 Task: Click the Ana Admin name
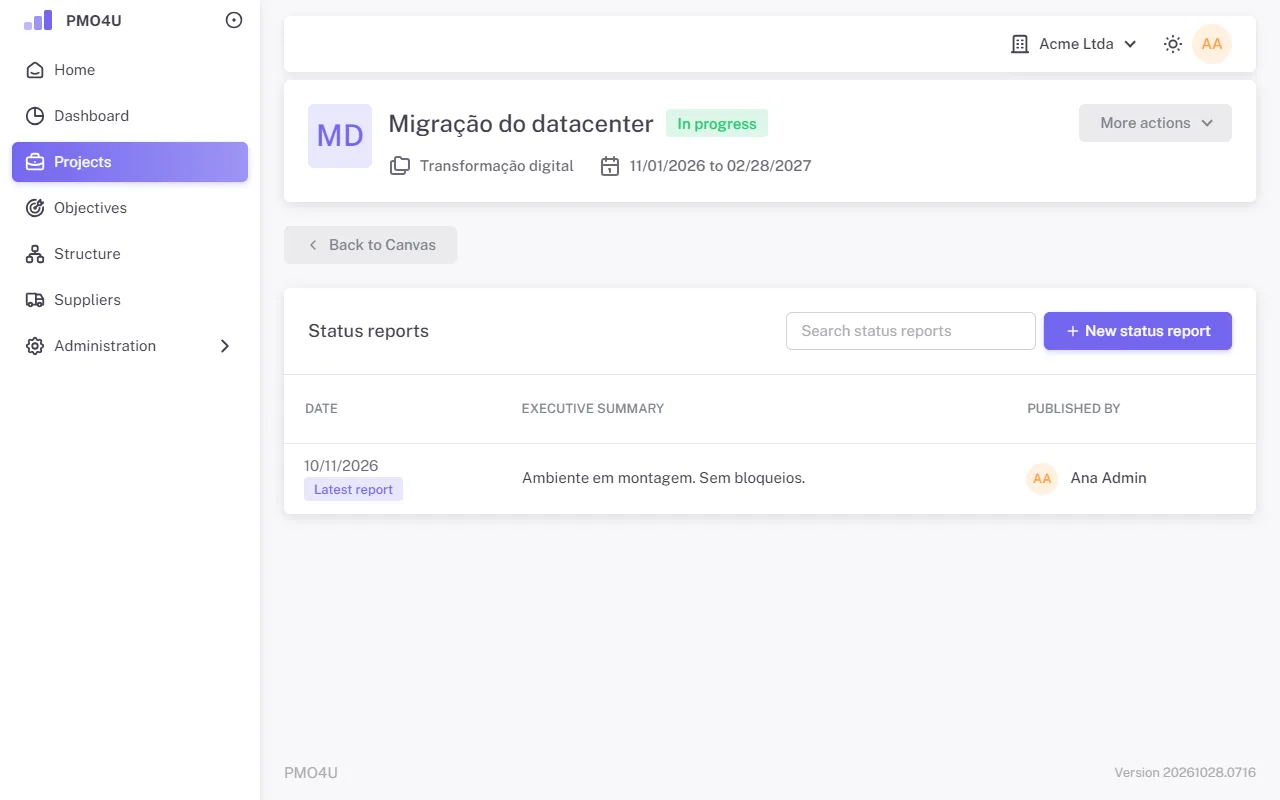1109,478
